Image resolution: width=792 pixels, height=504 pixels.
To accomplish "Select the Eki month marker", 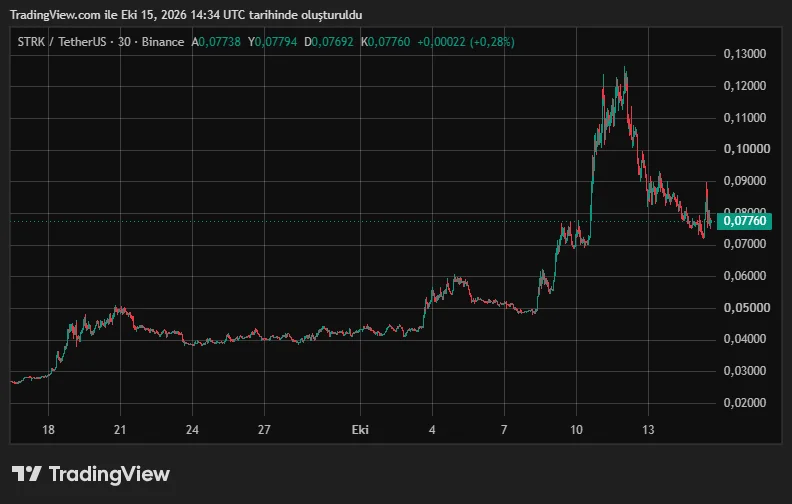I will click(x=360, y=430).
